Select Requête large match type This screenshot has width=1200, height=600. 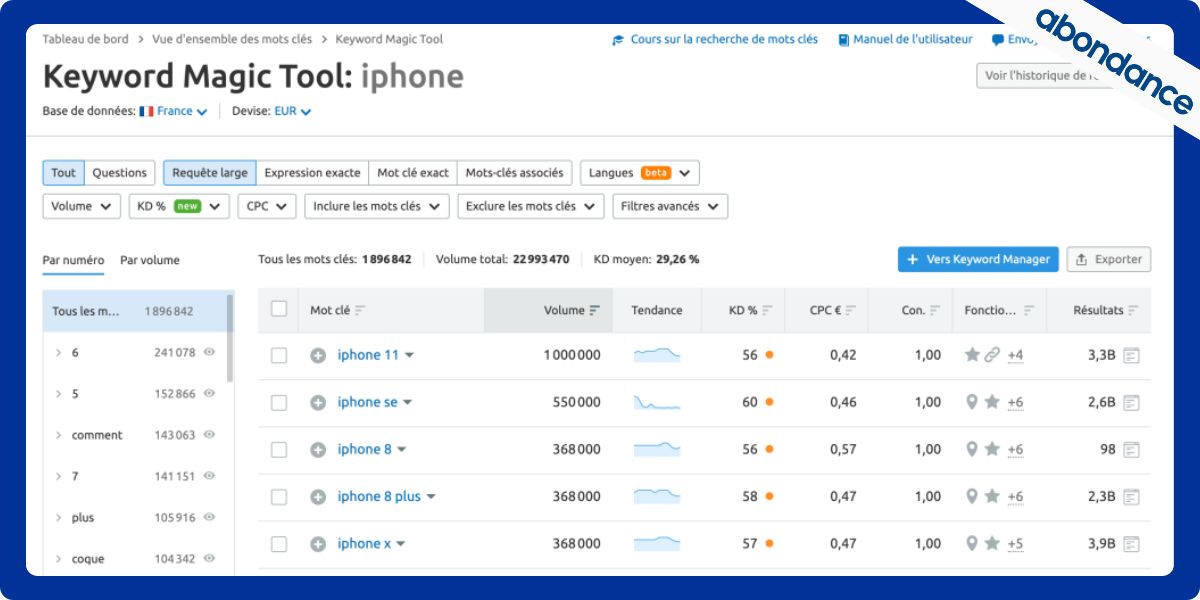[x=210, y=173]
